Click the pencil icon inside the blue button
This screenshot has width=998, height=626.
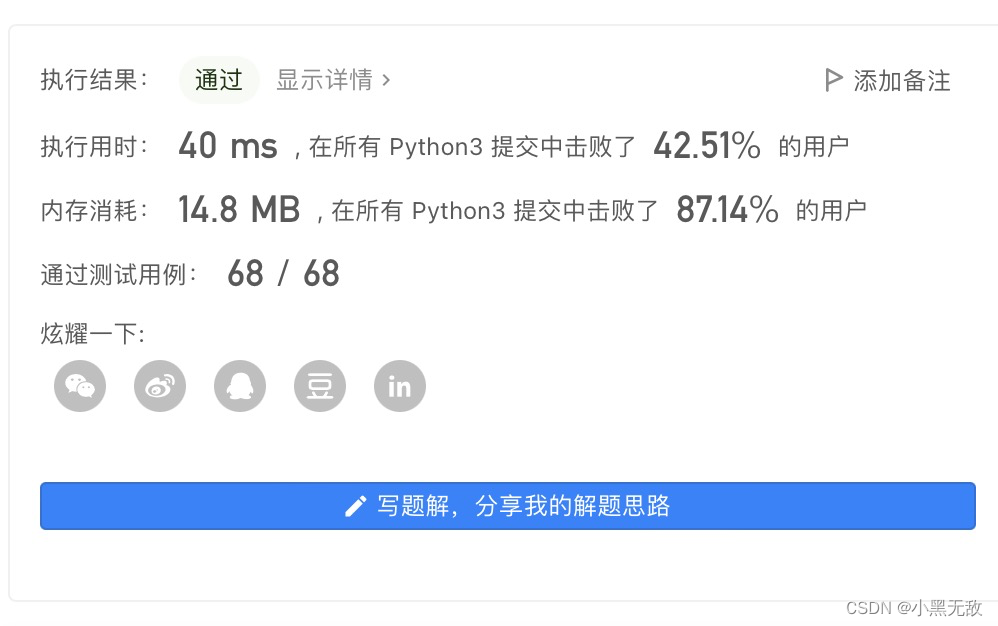(x=357, y=505)
